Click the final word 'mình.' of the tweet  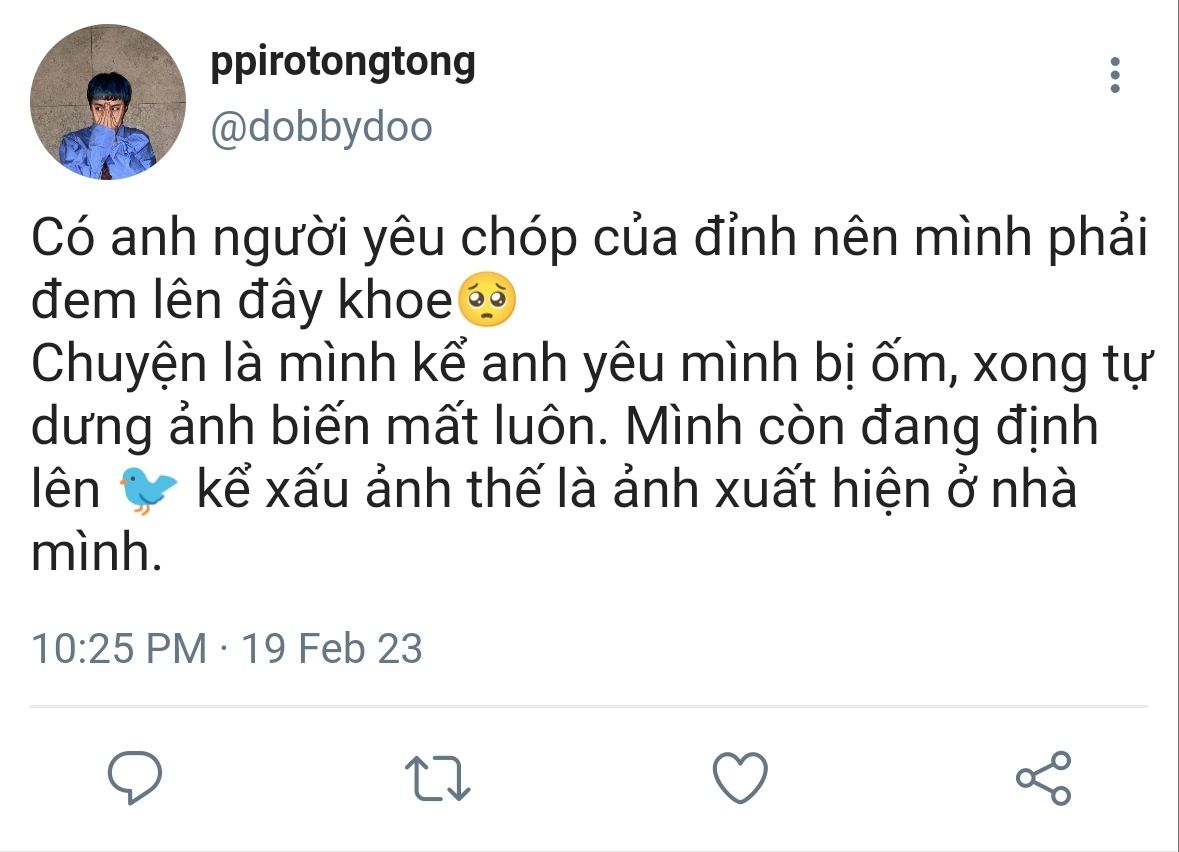click(x=96, y=552)
